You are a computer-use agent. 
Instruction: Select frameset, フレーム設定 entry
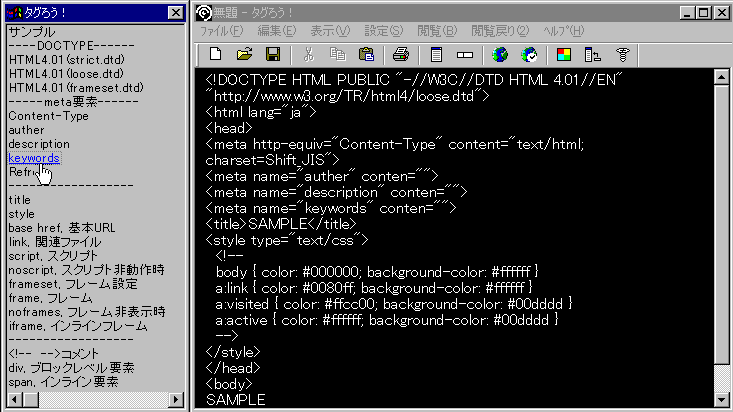73,284
